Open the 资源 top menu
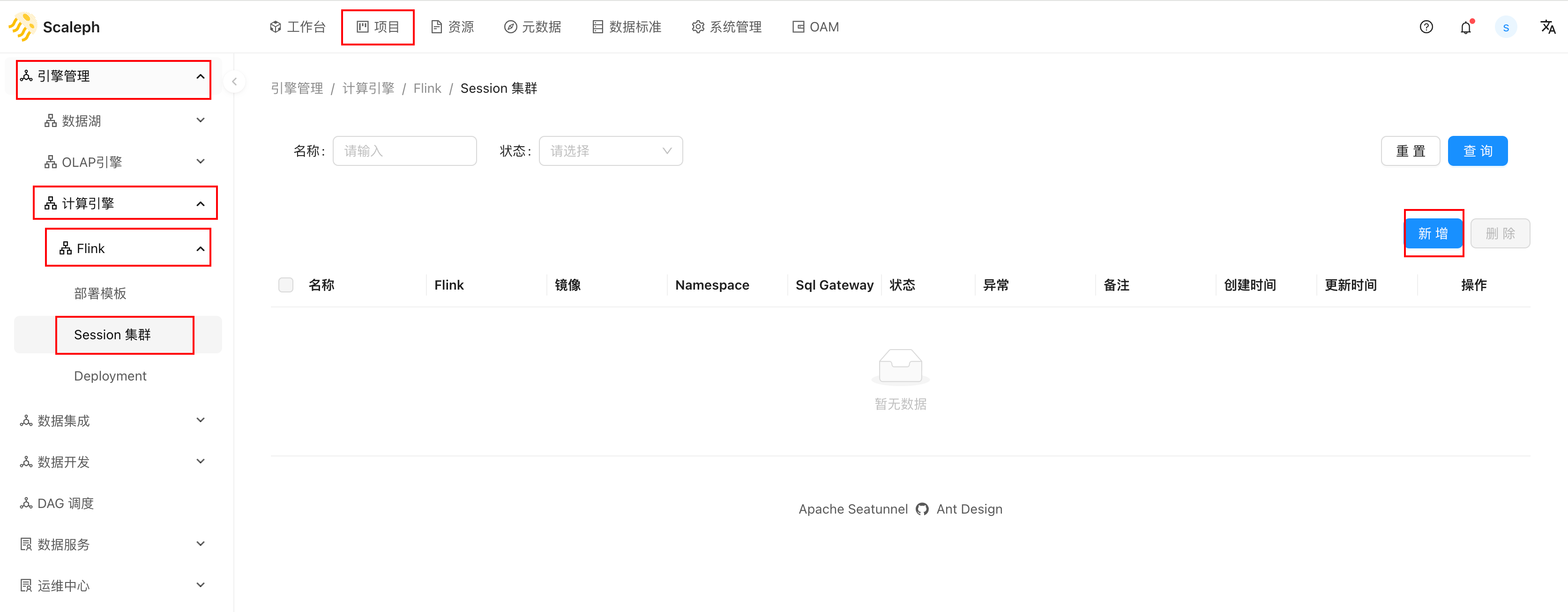This screenshot has width=1568, height=612. 452,27
